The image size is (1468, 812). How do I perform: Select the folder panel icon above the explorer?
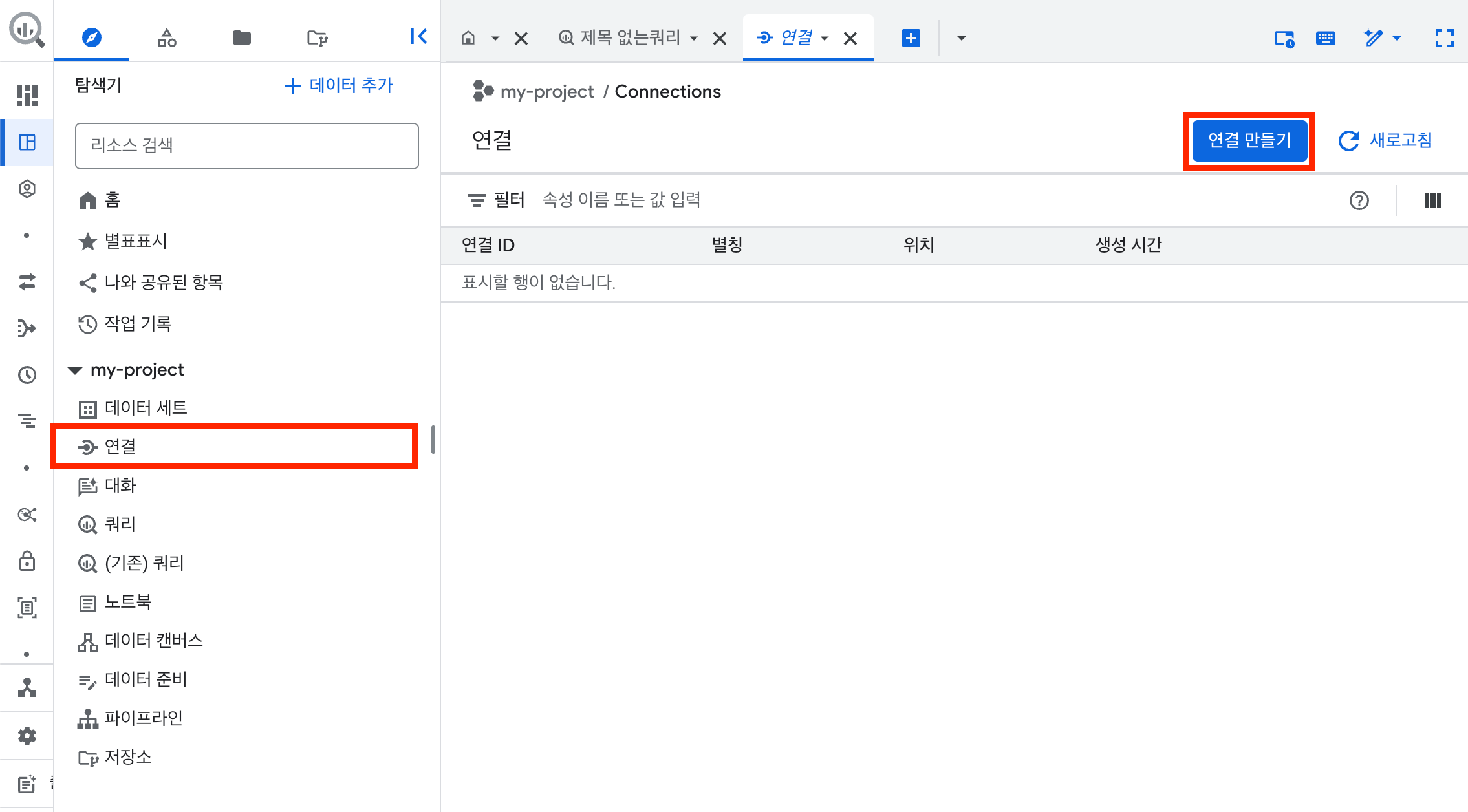[241, 37]
